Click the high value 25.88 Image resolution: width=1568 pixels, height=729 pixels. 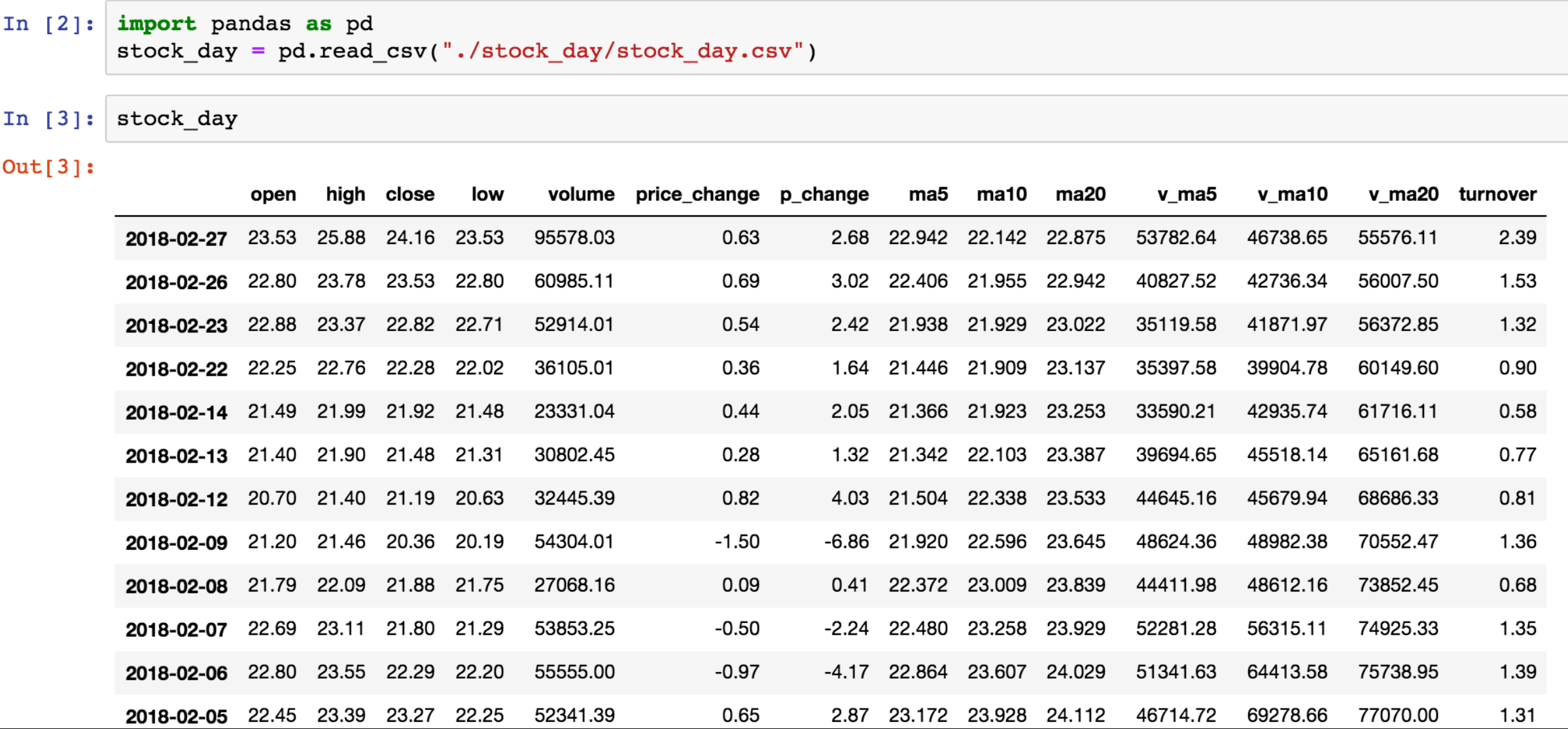[341, 237]
